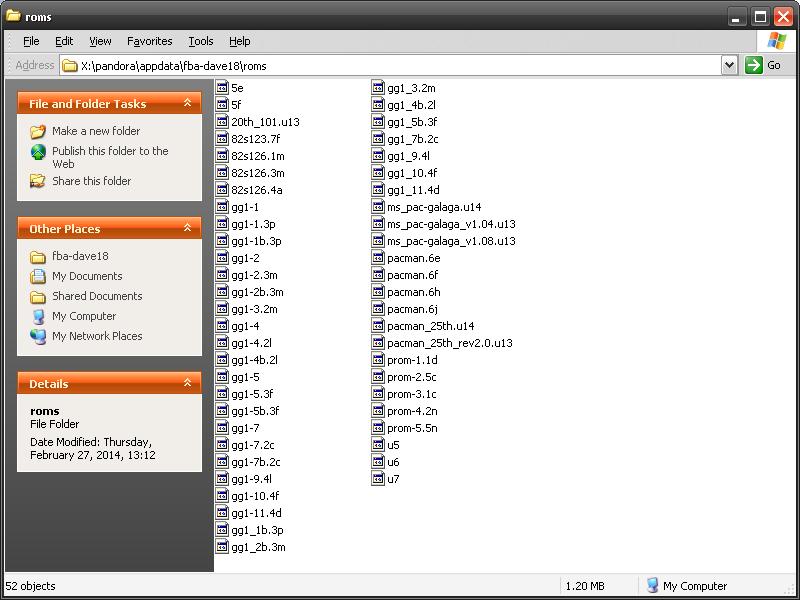Click the My Network Places icon
The image size is (800, 600).
[x=38, y=336]
